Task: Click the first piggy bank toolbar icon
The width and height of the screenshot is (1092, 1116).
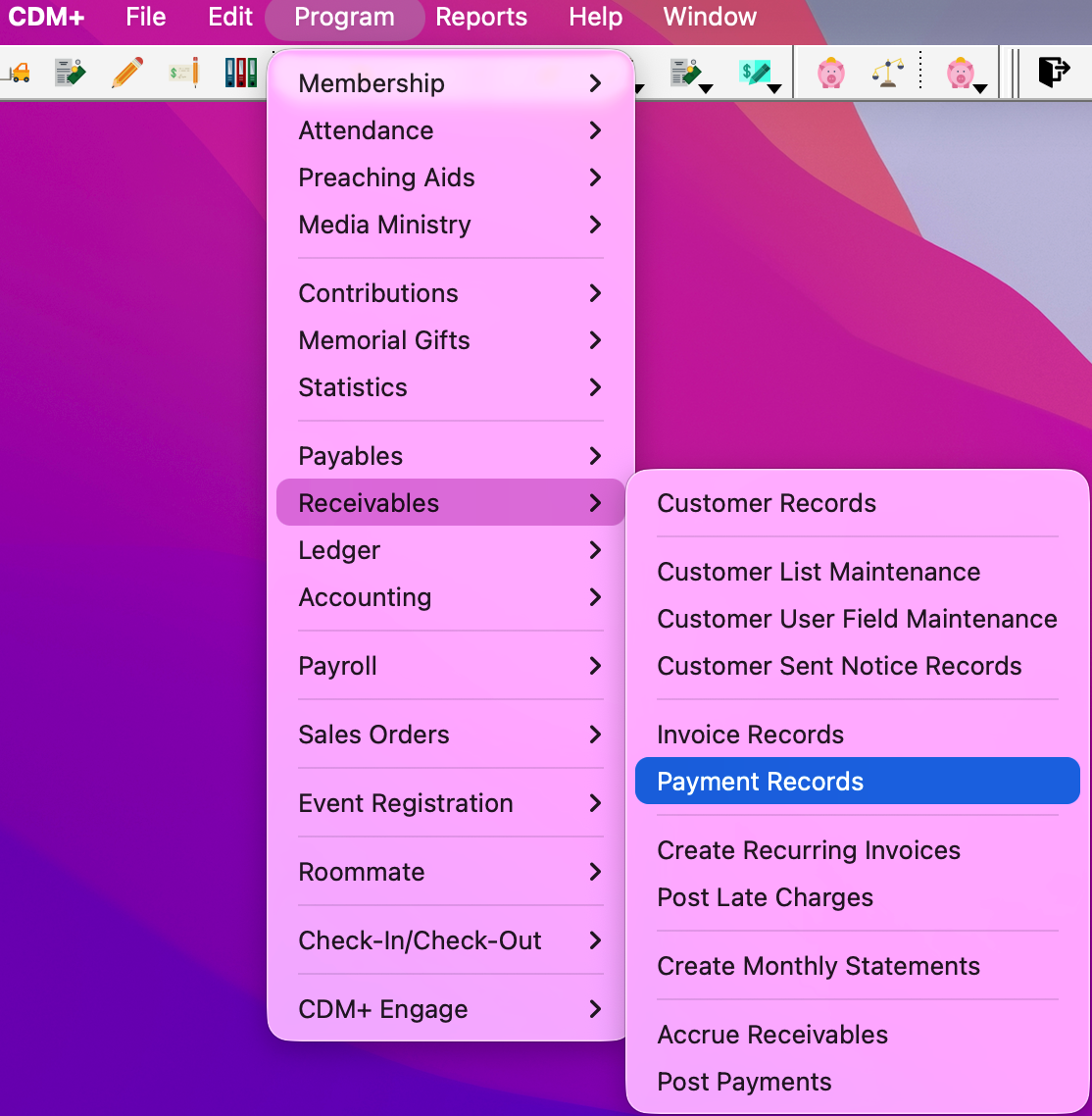Action: click(x=830, y=73)
